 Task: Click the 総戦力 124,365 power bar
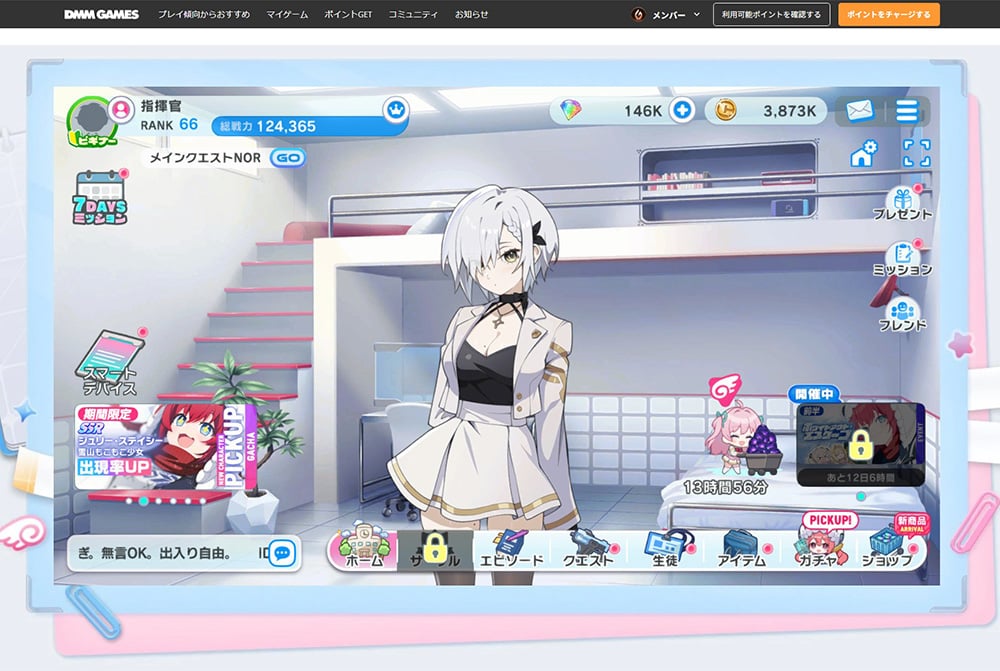(x=309, y=126)
